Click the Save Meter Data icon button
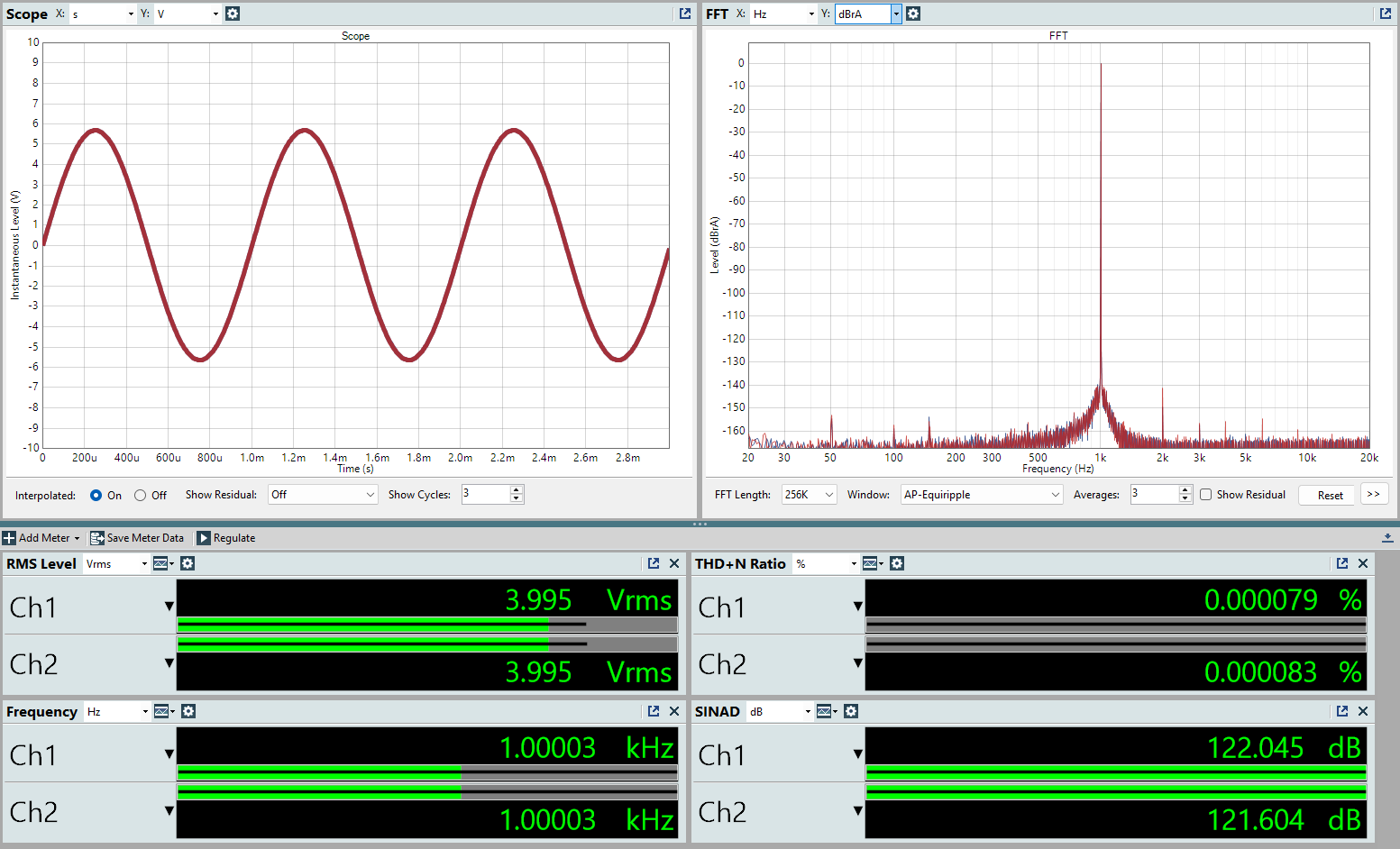The height and width of the screenshot is (849, 1400). [x=97, y=538]
